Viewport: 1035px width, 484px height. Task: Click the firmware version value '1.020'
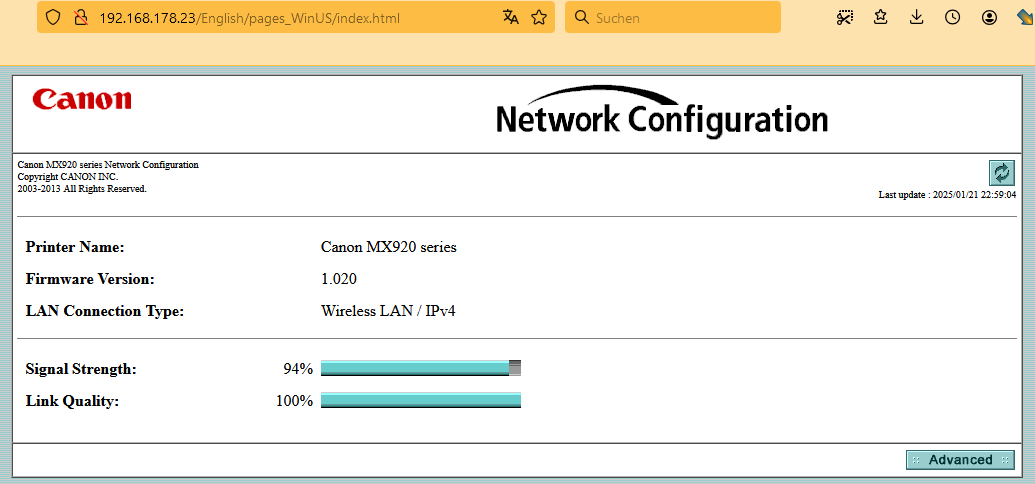coord(339,279)
